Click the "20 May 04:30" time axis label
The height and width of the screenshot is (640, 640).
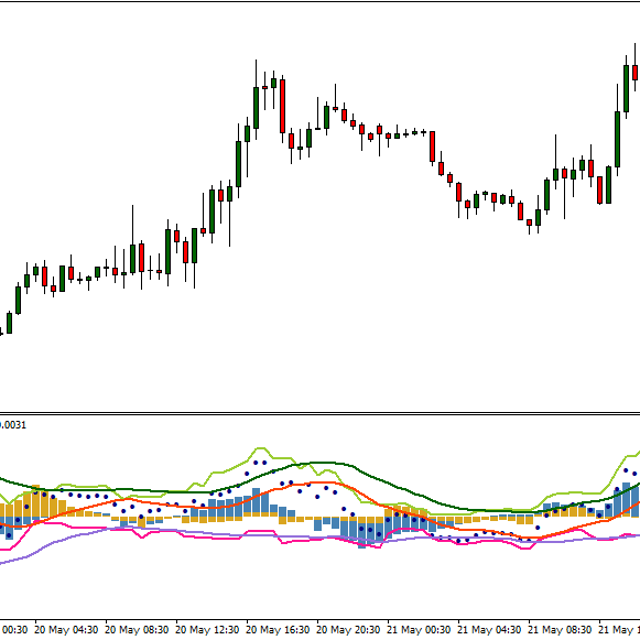point(66,631)
